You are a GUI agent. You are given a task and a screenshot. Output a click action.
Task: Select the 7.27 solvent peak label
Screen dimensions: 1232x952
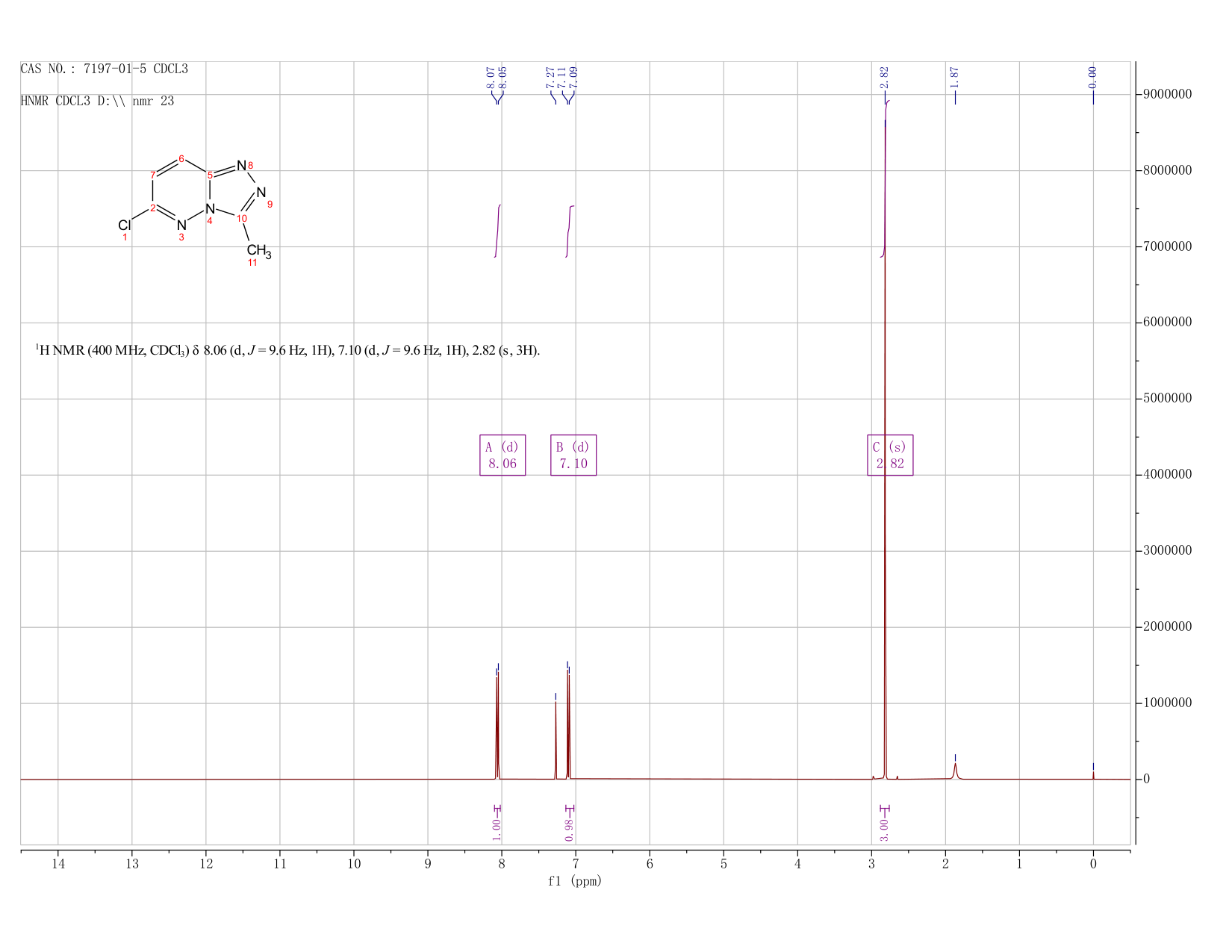pos(550,76)
